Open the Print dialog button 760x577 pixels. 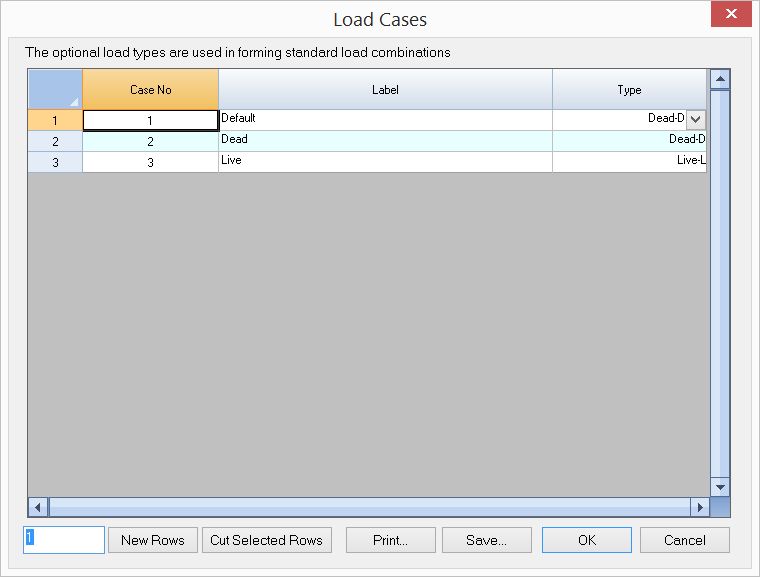390,540
